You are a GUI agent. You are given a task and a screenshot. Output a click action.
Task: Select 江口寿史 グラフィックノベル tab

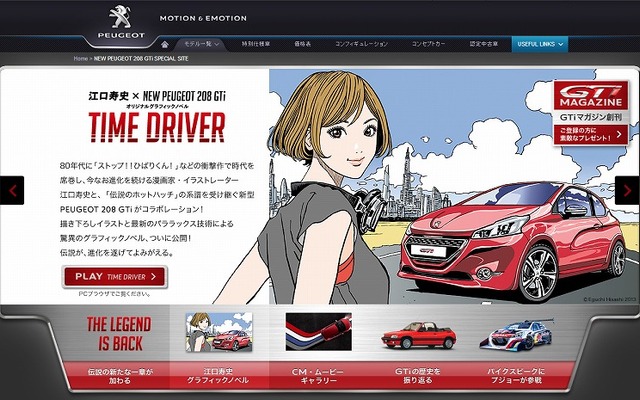coord(218,376)
